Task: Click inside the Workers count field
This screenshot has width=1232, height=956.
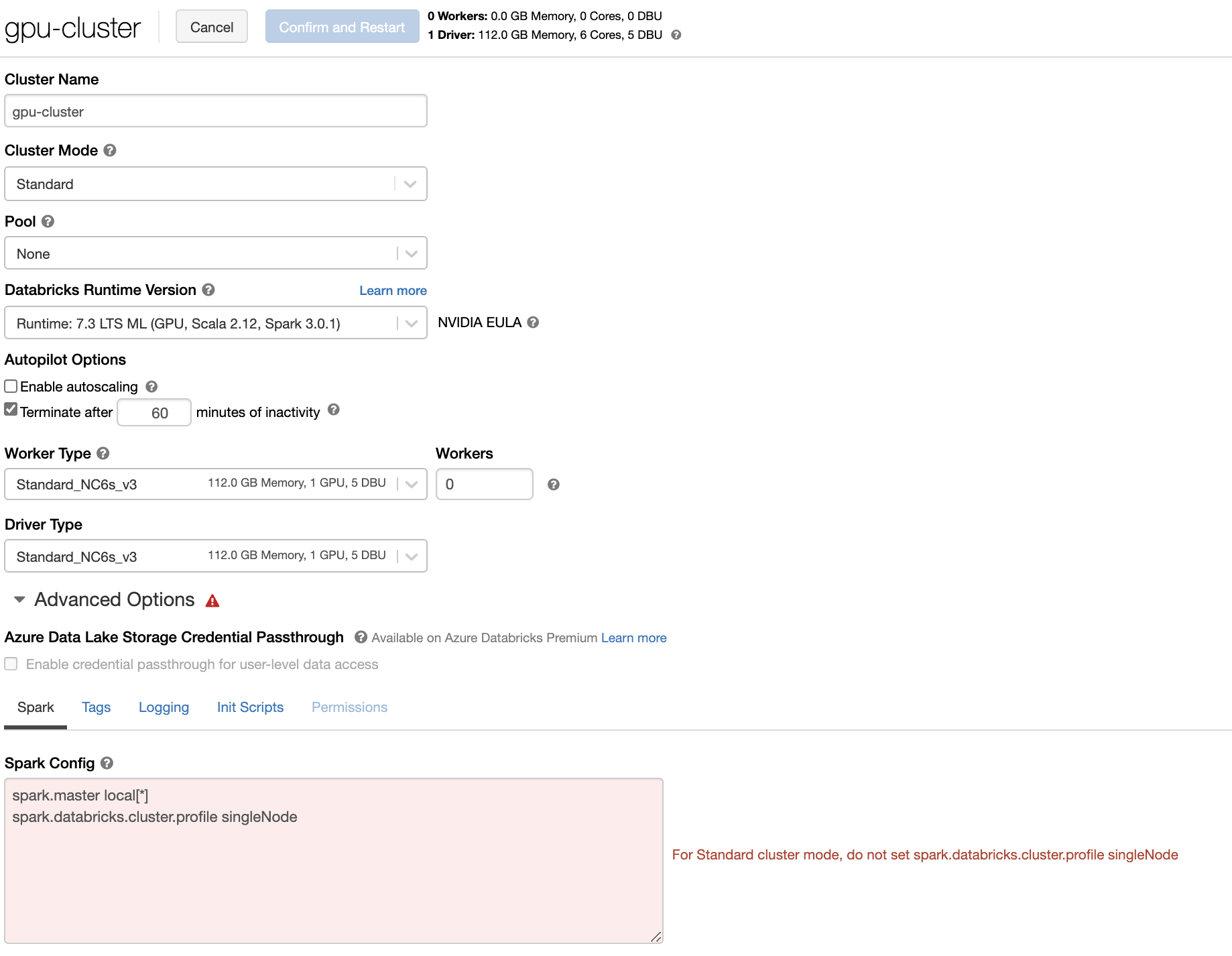Action: pos(484,484)
